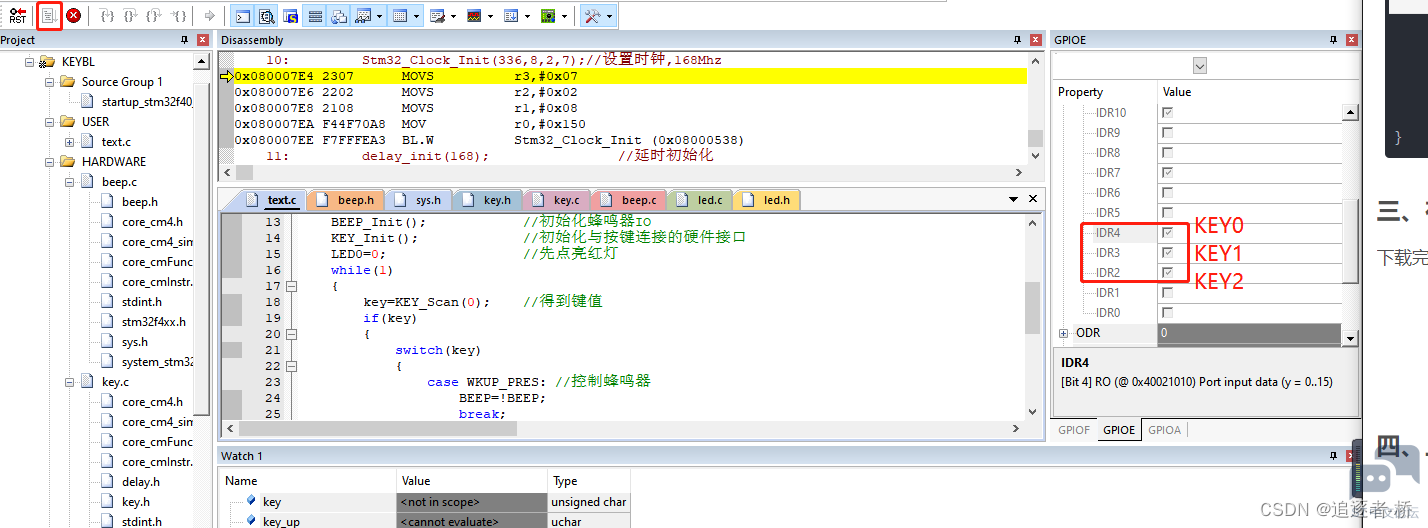1428x528 pixels.
Task: Collapse the while block at line 17
Action: [292, 286]
